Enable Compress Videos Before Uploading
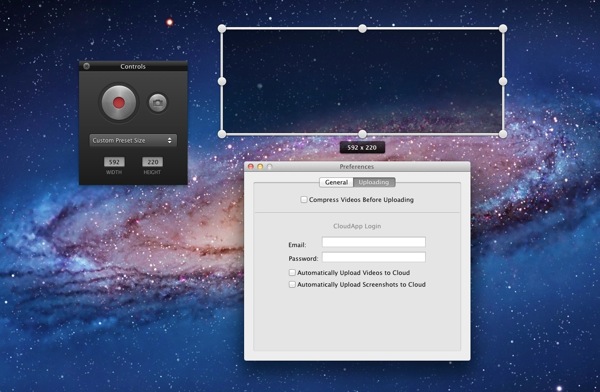The width and height of the screenshot is (600, 392). click(x=304, y=199)
